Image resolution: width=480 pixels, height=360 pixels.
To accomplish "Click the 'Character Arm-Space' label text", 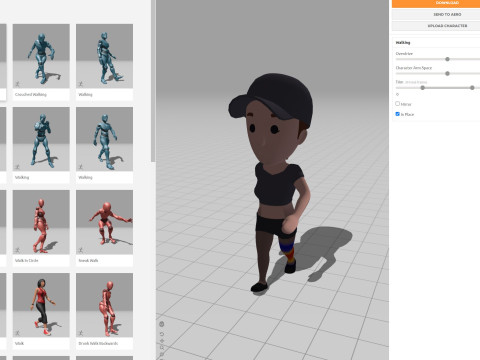I will (x=414, y=68).
